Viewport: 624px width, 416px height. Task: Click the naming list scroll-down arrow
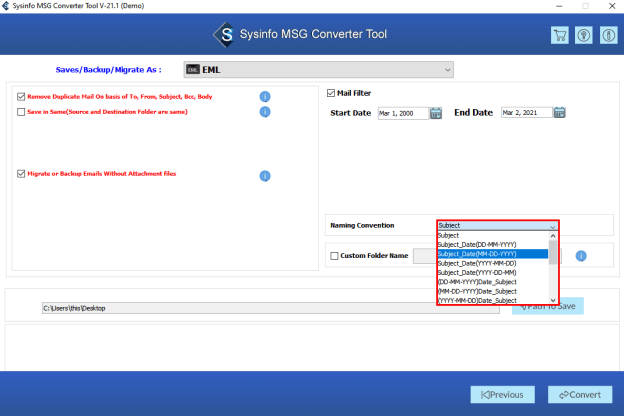tap(553, 300)
